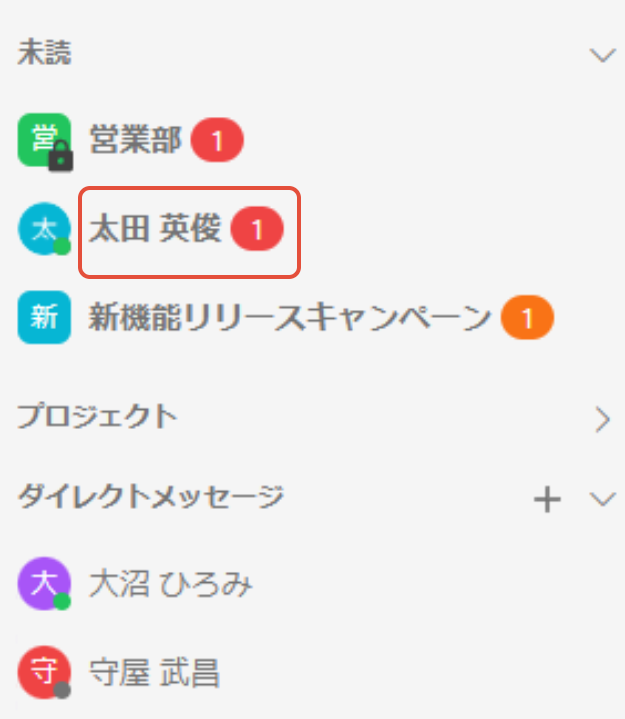Collapse the 未読 section chevron
The height and width of the screenshot is (719, 625).
point(602,55)
